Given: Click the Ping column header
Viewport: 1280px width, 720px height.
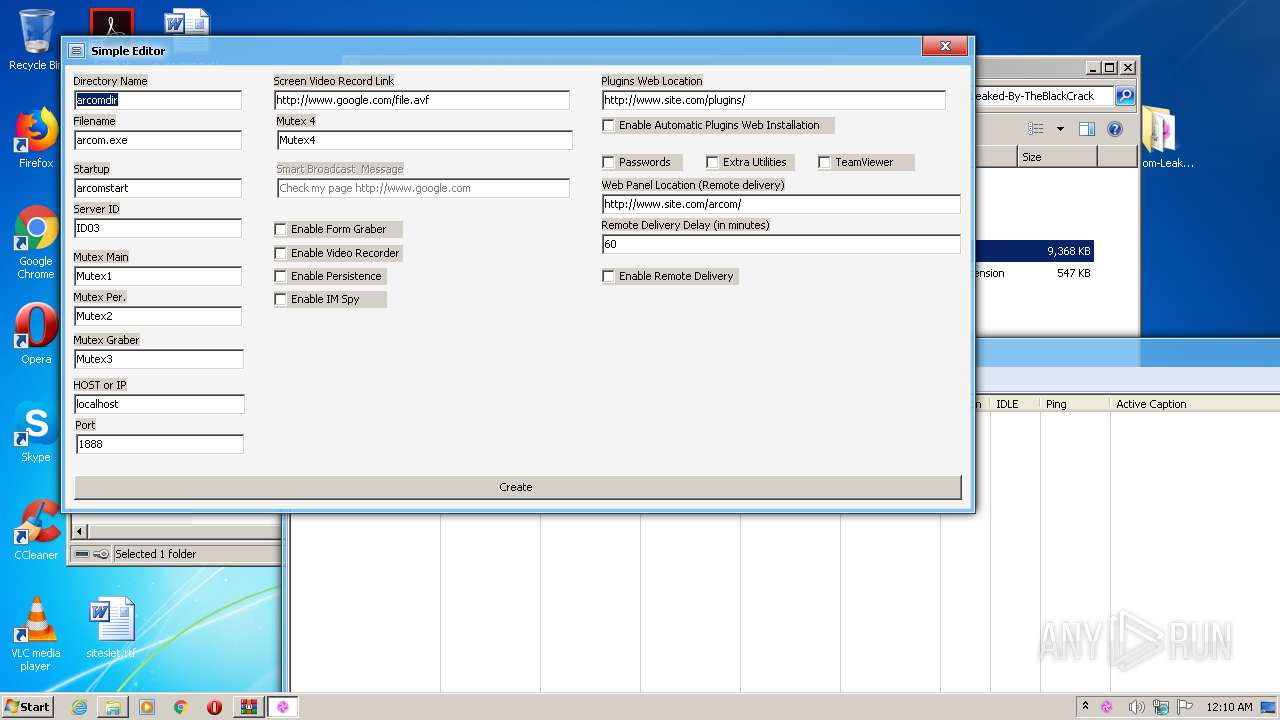Looking at the screenshot, I should pyautogui.click(x=1075, y=404).
